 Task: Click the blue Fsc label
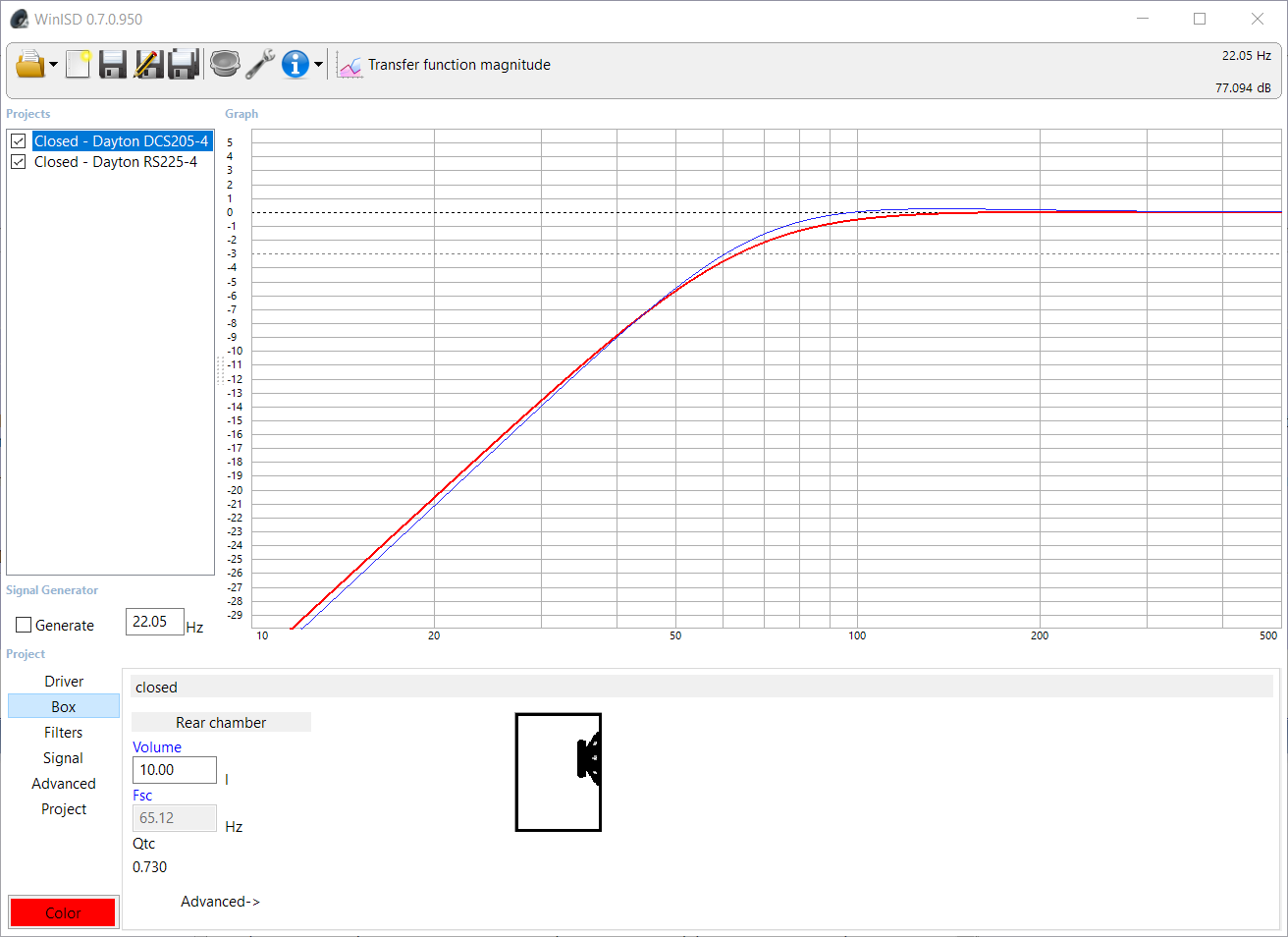(x=142, y=796)
